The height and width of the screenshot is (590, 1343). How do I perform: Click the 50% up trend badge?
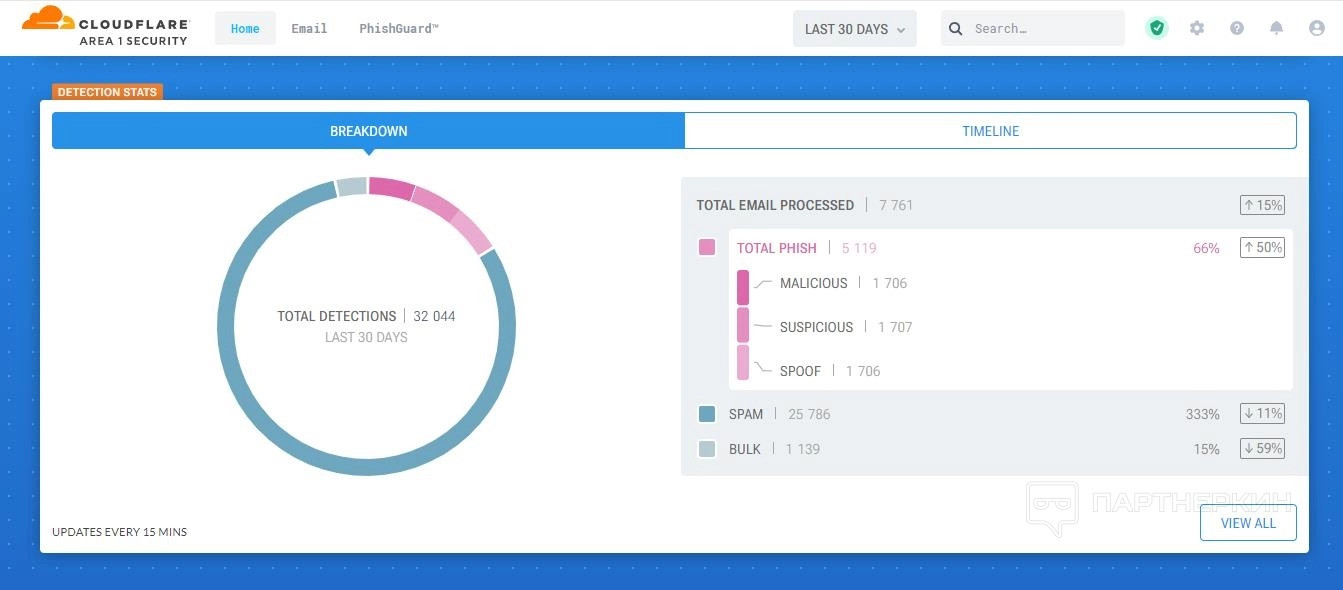pos(1262,247)
